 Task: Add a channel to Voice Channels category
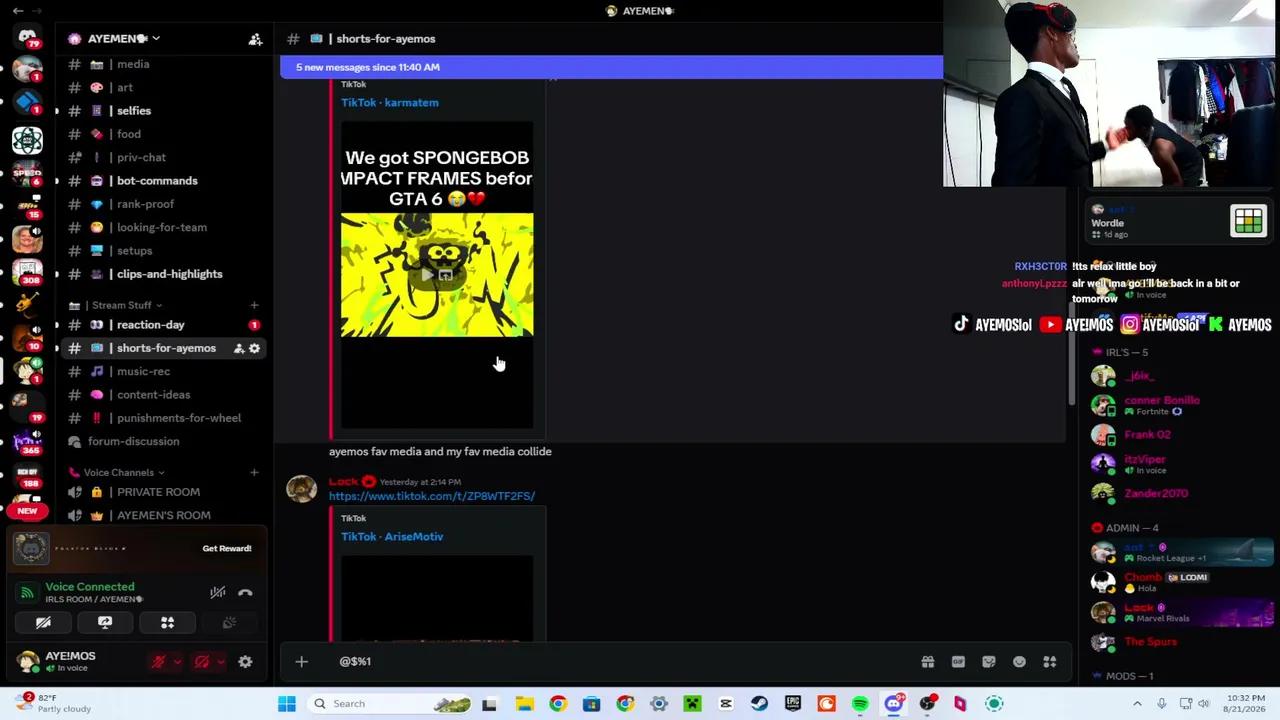(x=254, y=472)
